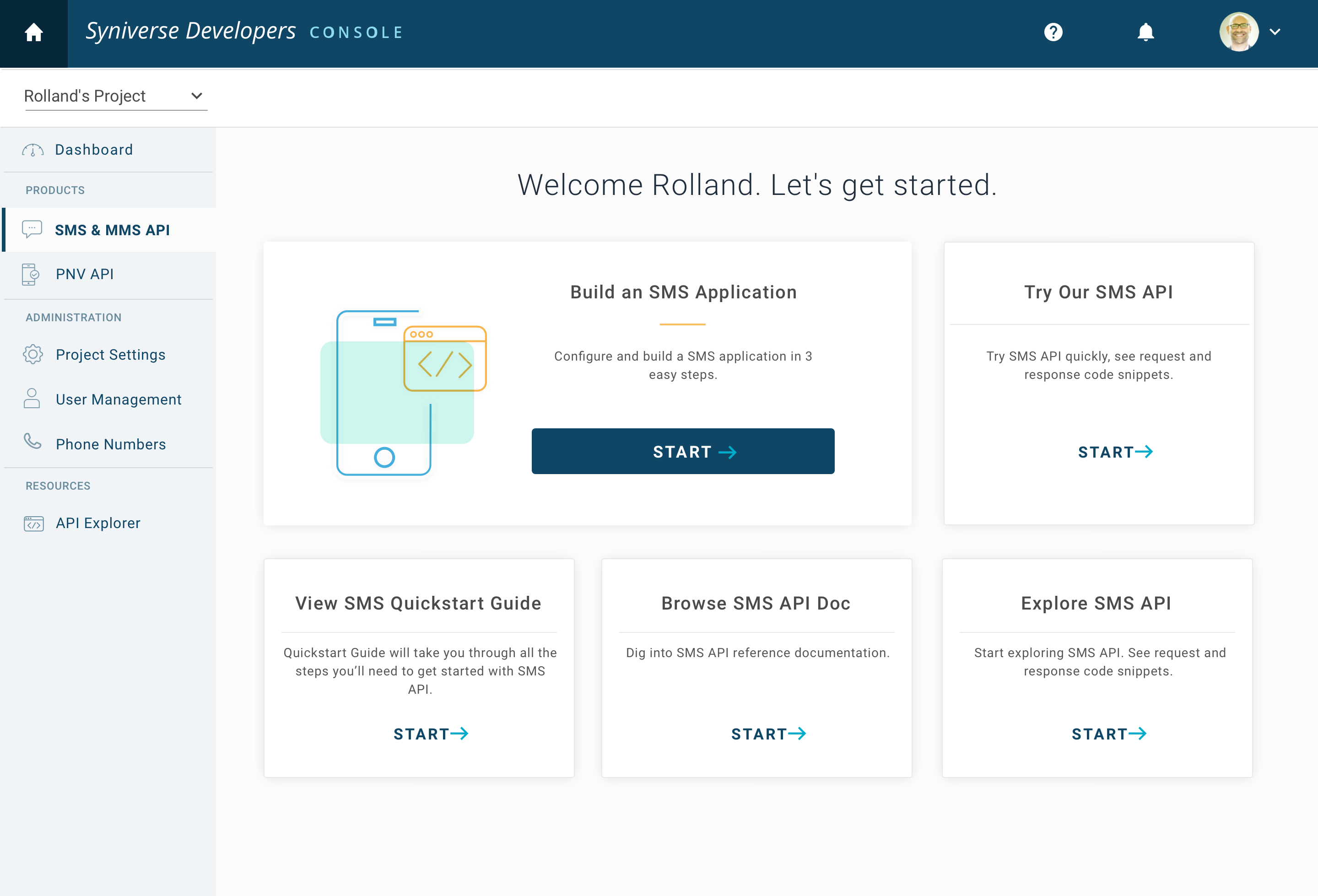Click the Build an SMS Application heading
Viewport: 1318px width, 896px height.
pos(683,292)
